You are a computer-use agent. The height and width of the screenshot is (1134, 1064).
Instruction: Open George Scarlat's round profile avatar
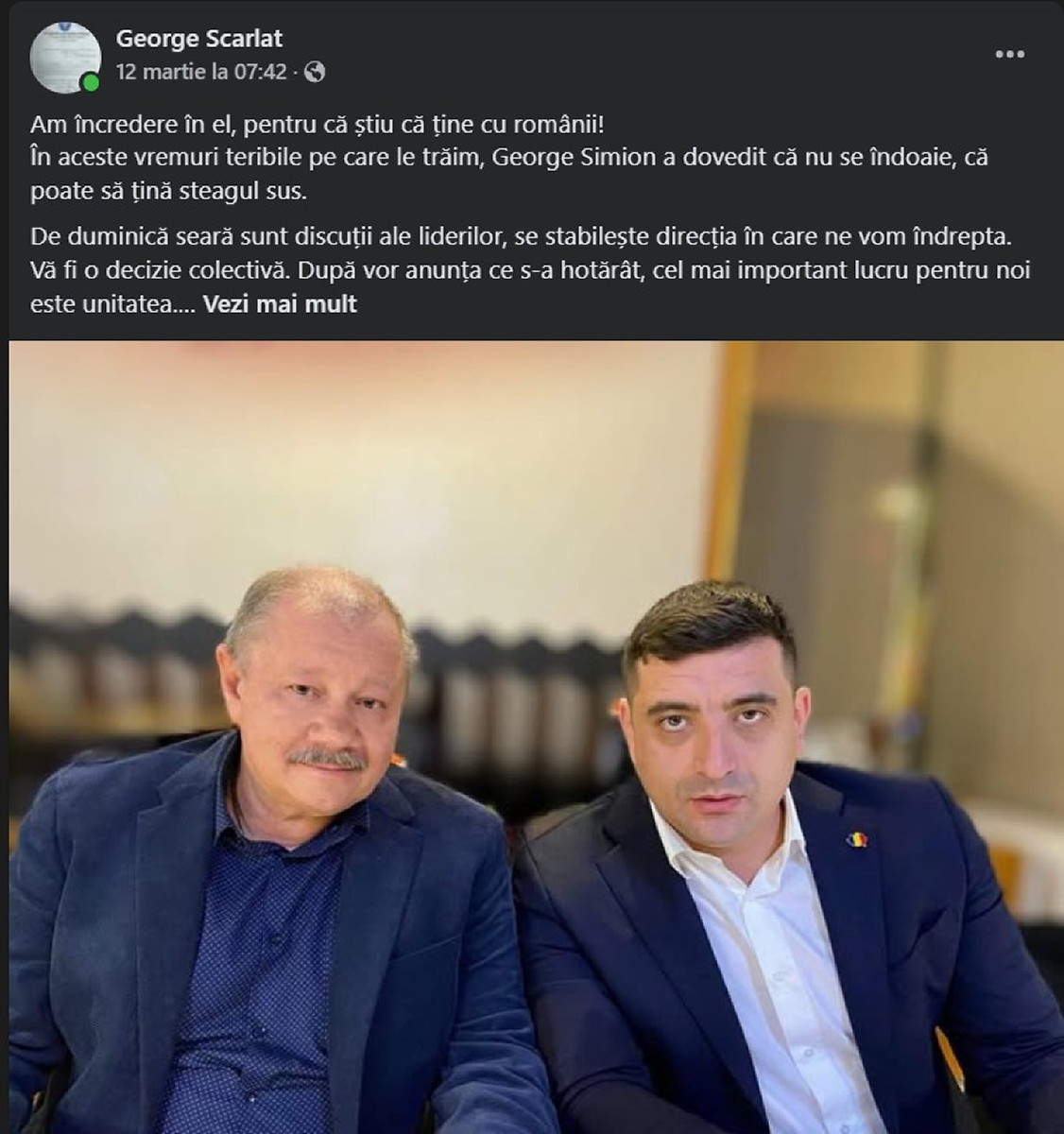(65, 57)
